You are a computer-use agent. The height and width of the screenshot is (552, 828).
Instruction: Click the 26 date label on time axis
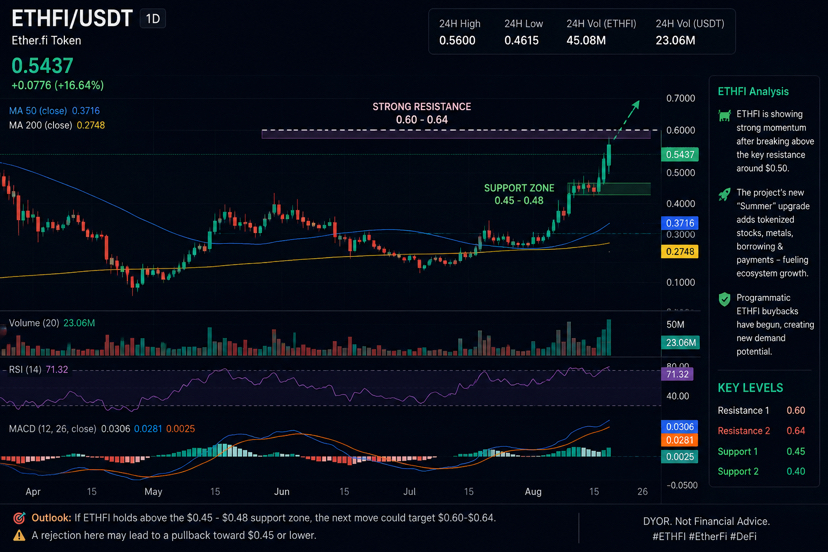[x=642, y=491]
